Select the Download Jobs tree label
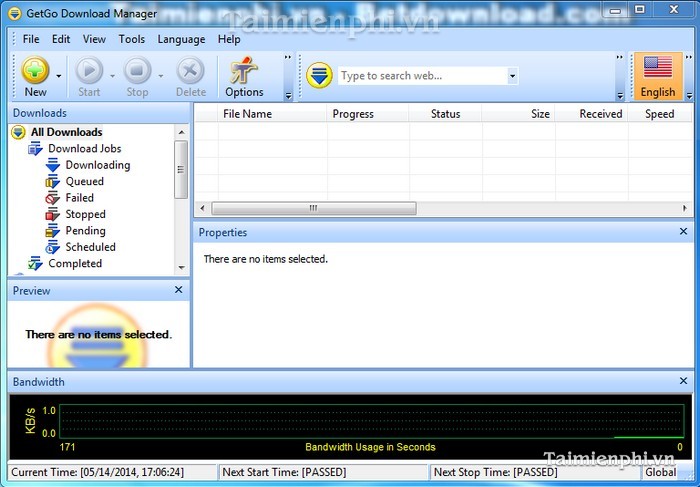This screenshot has height=487, width=700. pos(85,149)
